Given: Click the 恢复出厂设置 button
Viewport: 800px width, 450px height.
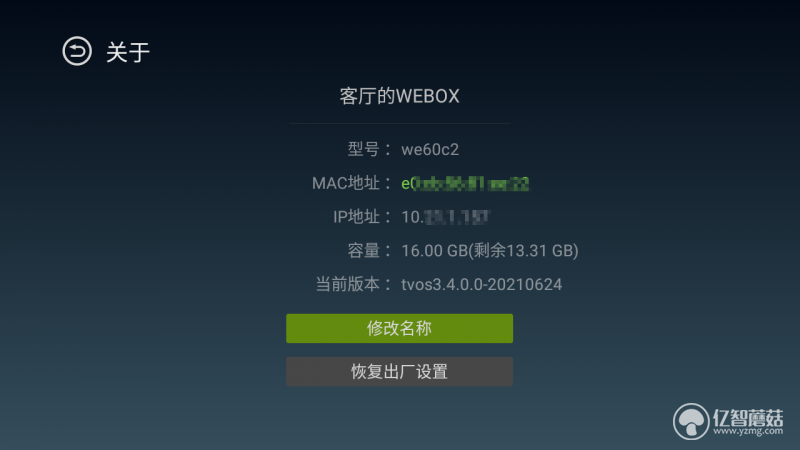Looking at the screenshot, I should tap(399, 371).
